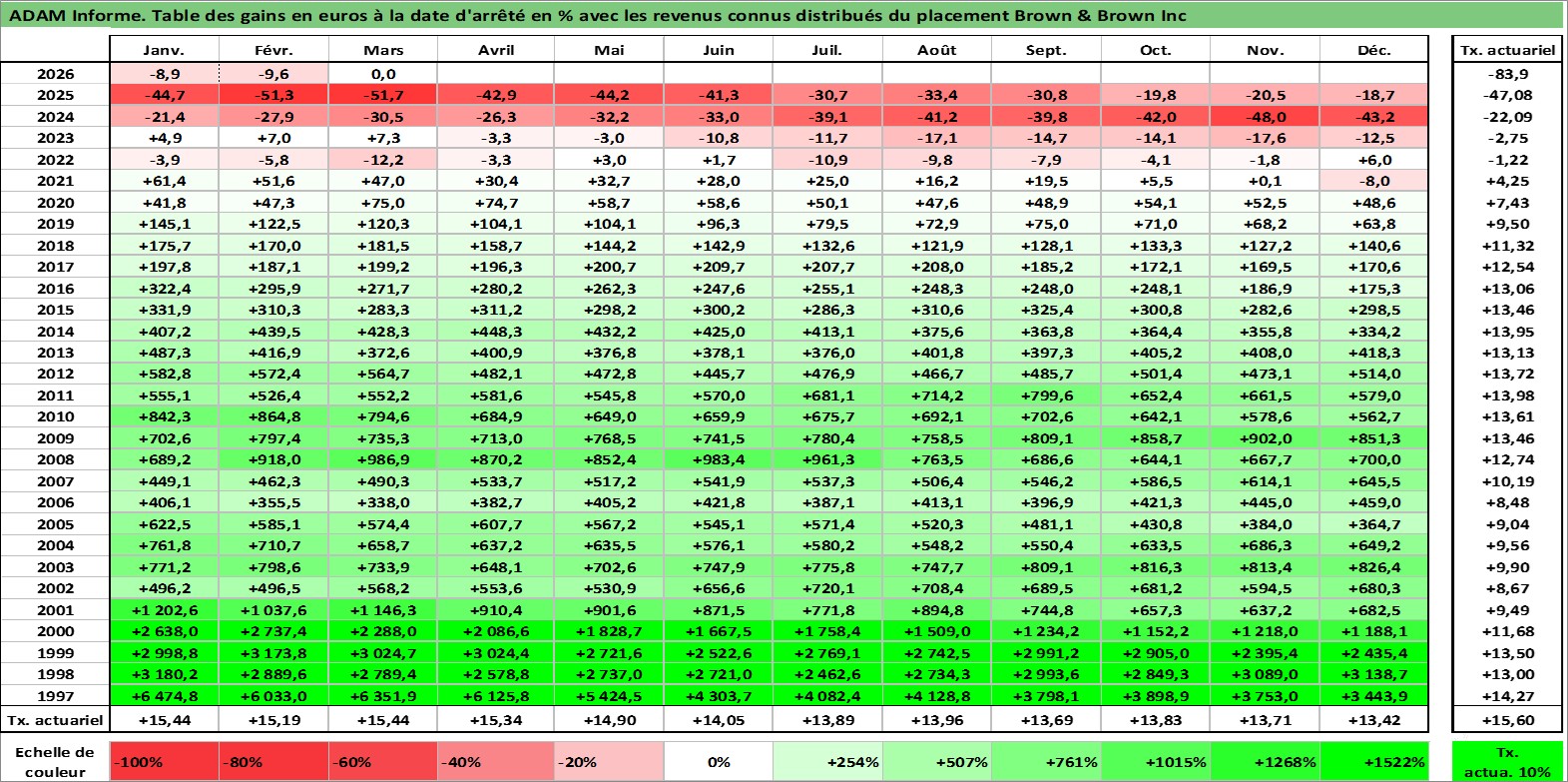Click the Tx. actuariel column header at right
The width and height of the screenshot is (1568, 782).
pyautogui.click(x=1507, y=50)
